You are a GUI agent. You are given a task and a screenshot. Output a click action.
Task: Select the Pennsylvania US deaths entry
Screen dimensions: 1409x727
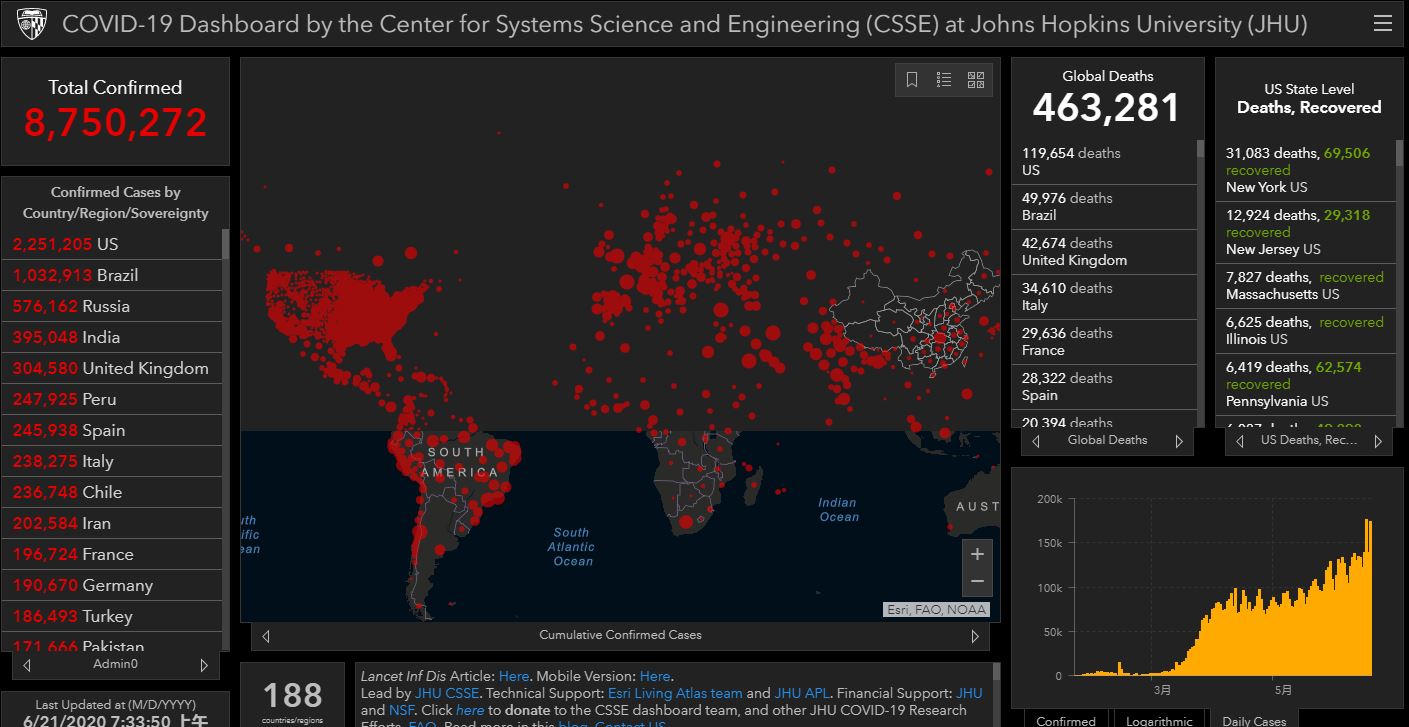coord(1308,384)
